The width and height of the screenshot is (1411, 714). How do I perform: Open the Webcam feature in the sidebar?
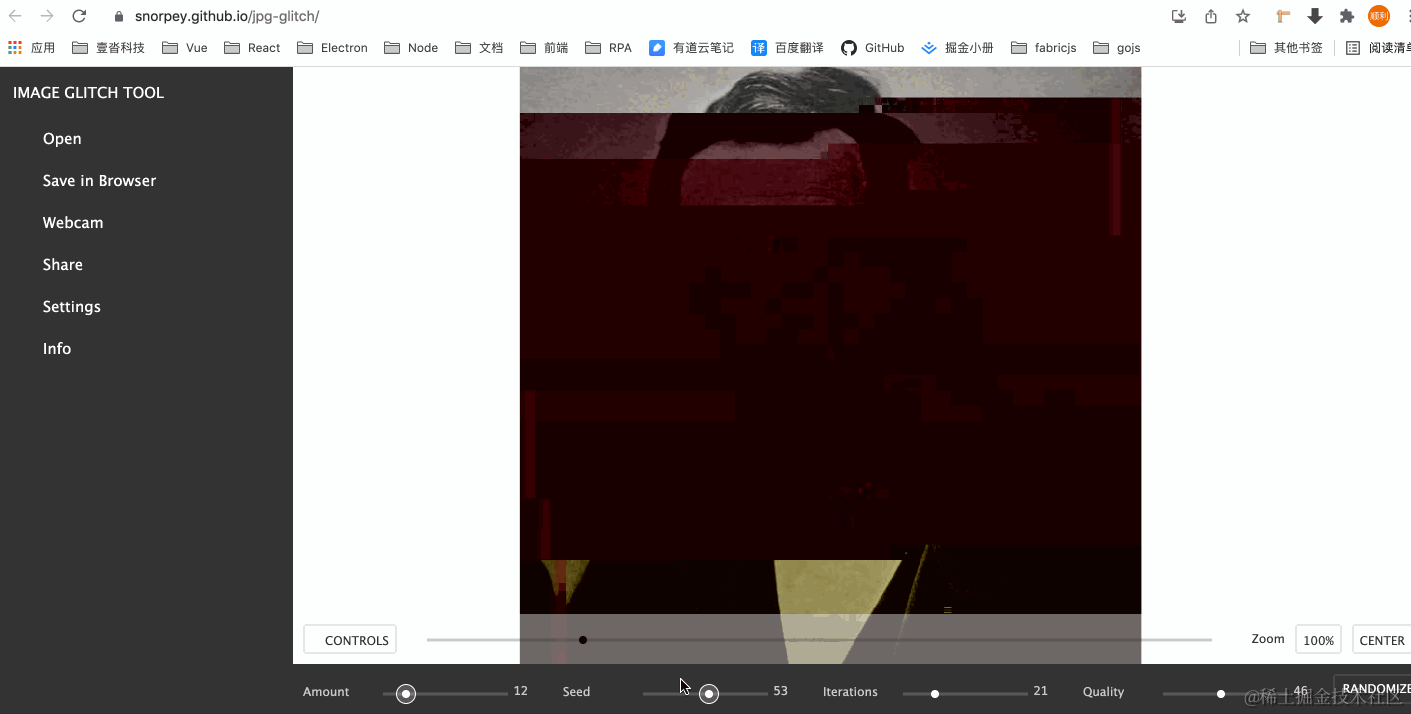72,222
